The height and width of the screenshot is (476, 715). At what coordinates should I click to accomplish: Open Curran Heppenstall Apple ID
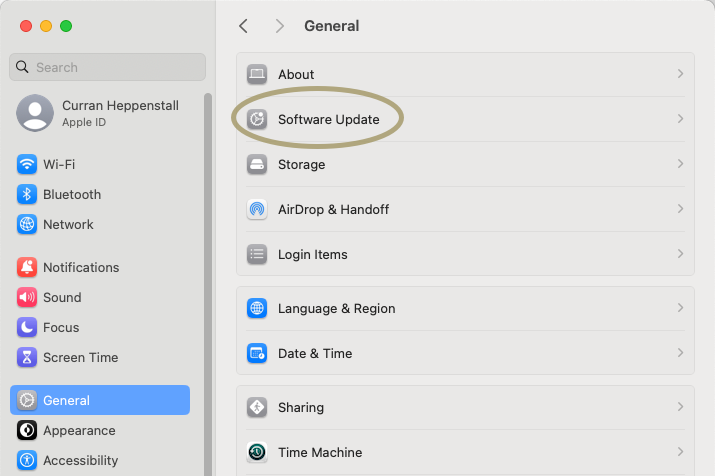tap(100, 113)
